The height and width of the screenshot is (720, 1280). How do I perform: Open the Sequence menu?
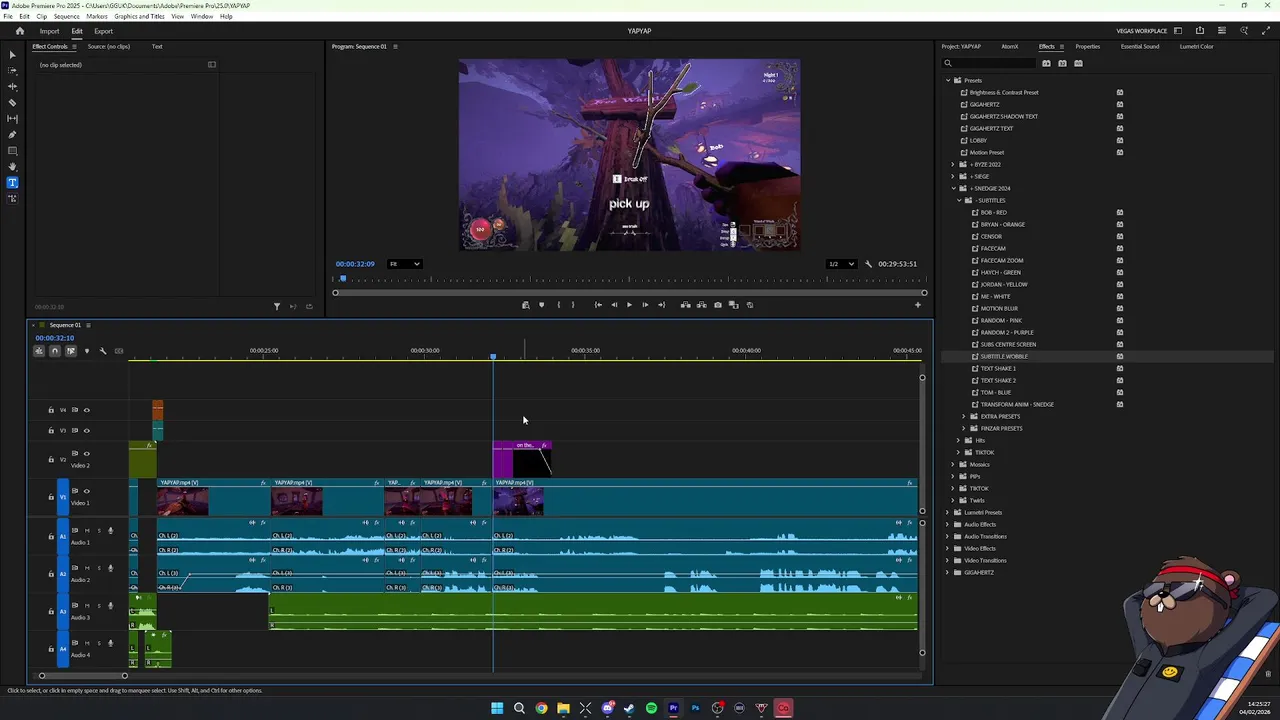point(66,16)
